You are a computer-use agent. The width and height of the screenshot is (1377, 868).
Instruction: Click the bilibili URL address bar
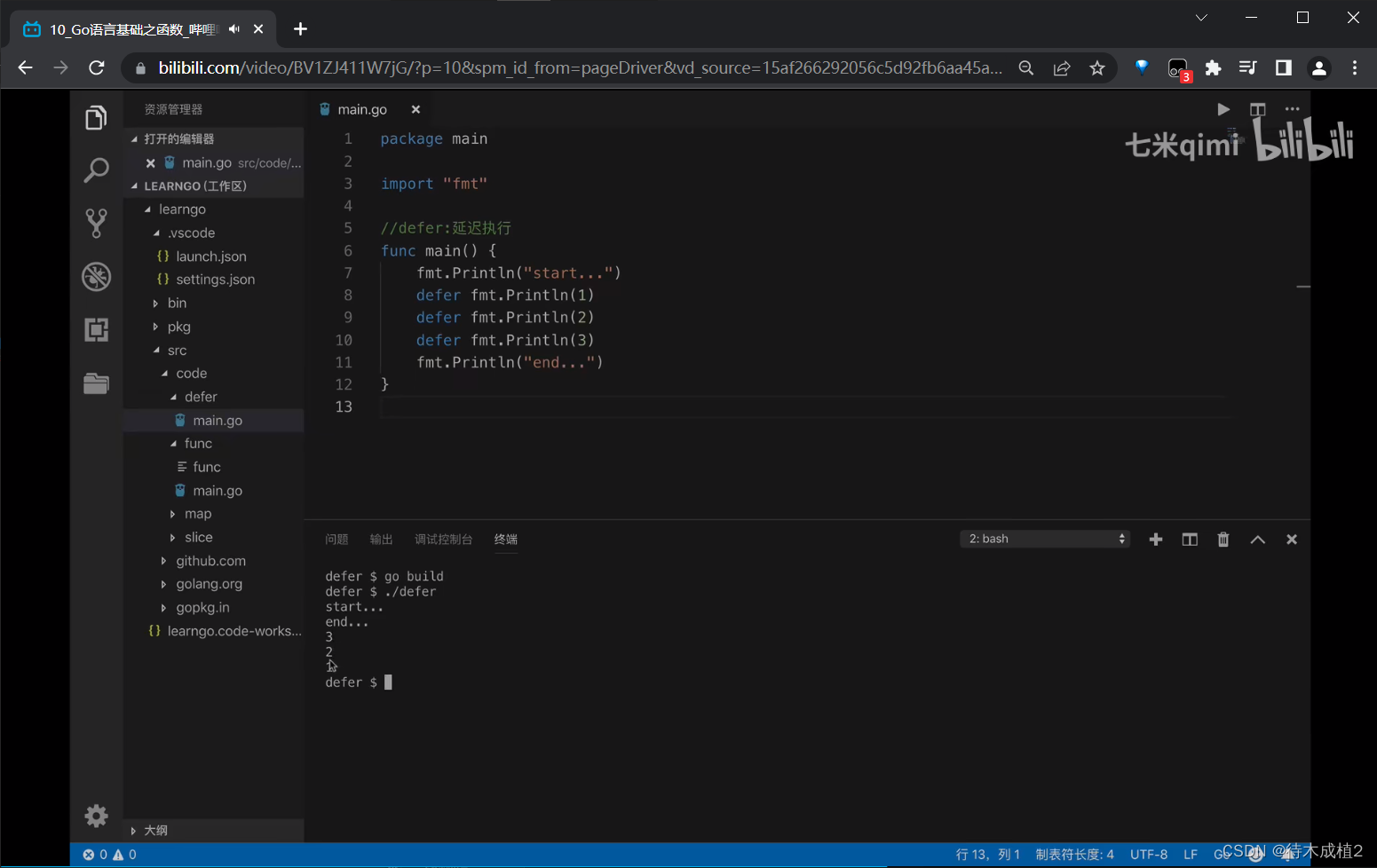tap(581, 67)
